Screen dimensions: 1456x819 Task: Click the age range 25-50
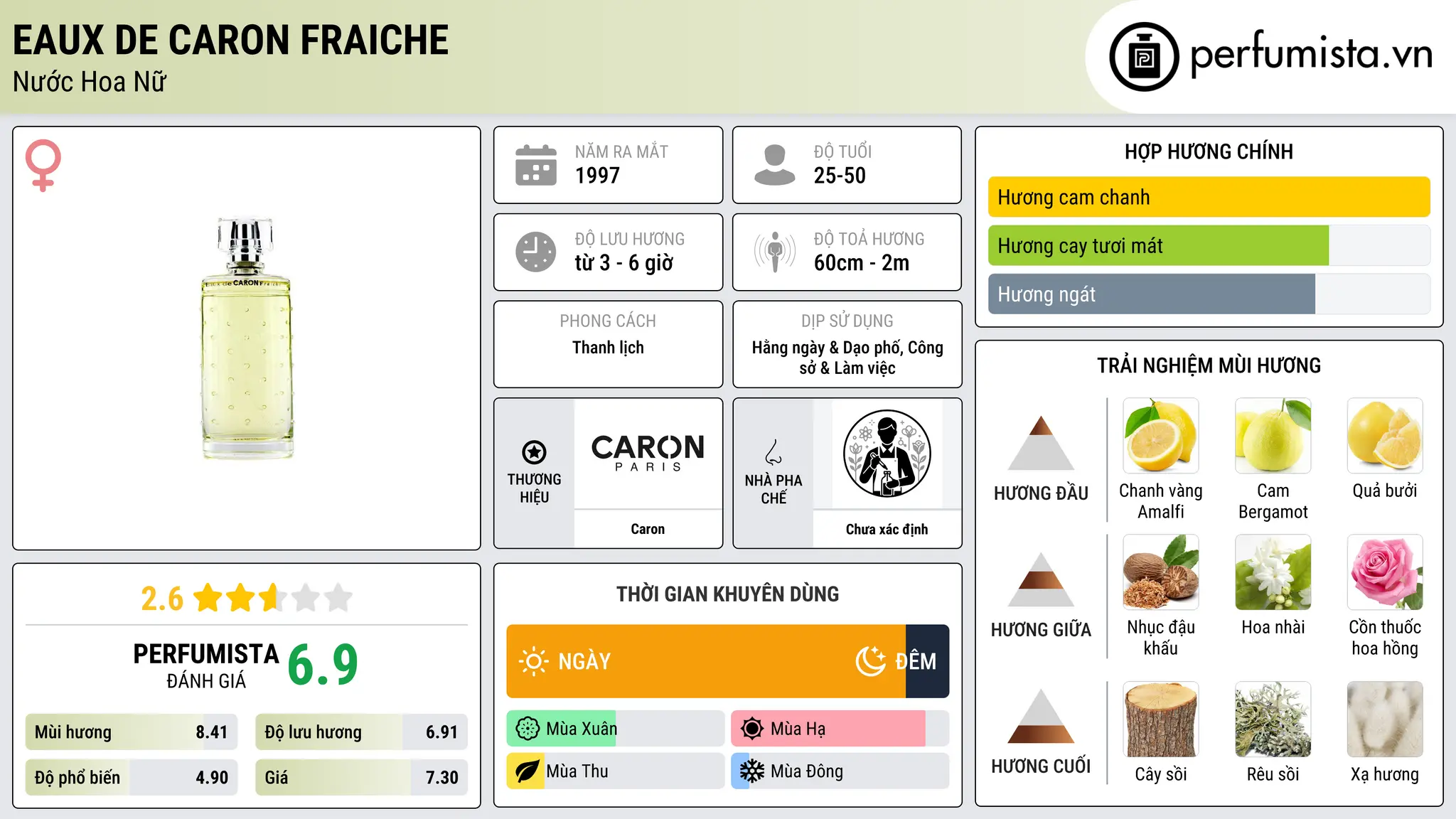840,176
